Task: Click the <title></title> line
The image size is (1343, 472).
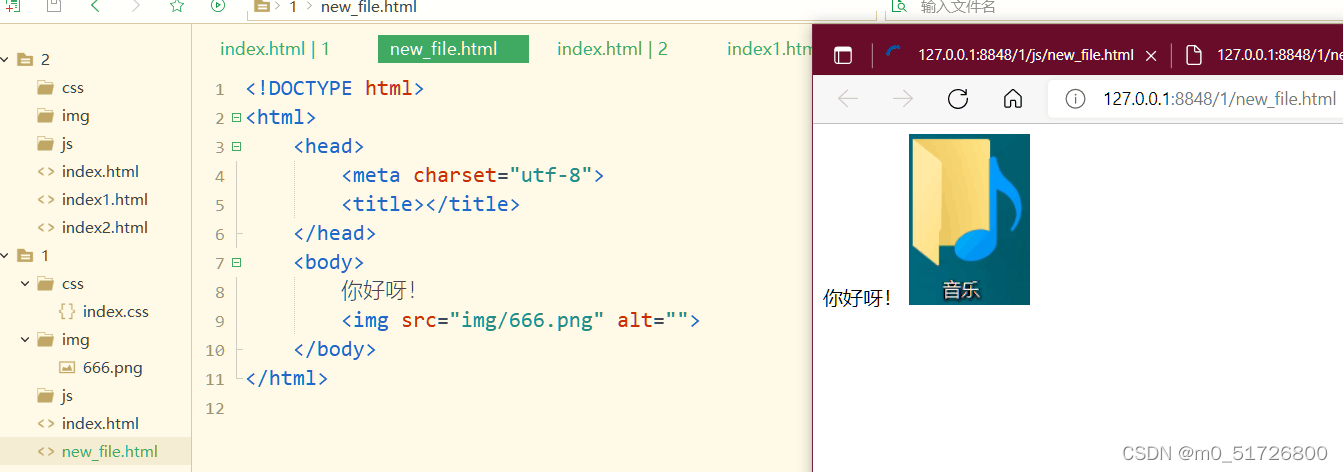Action: 431,205
